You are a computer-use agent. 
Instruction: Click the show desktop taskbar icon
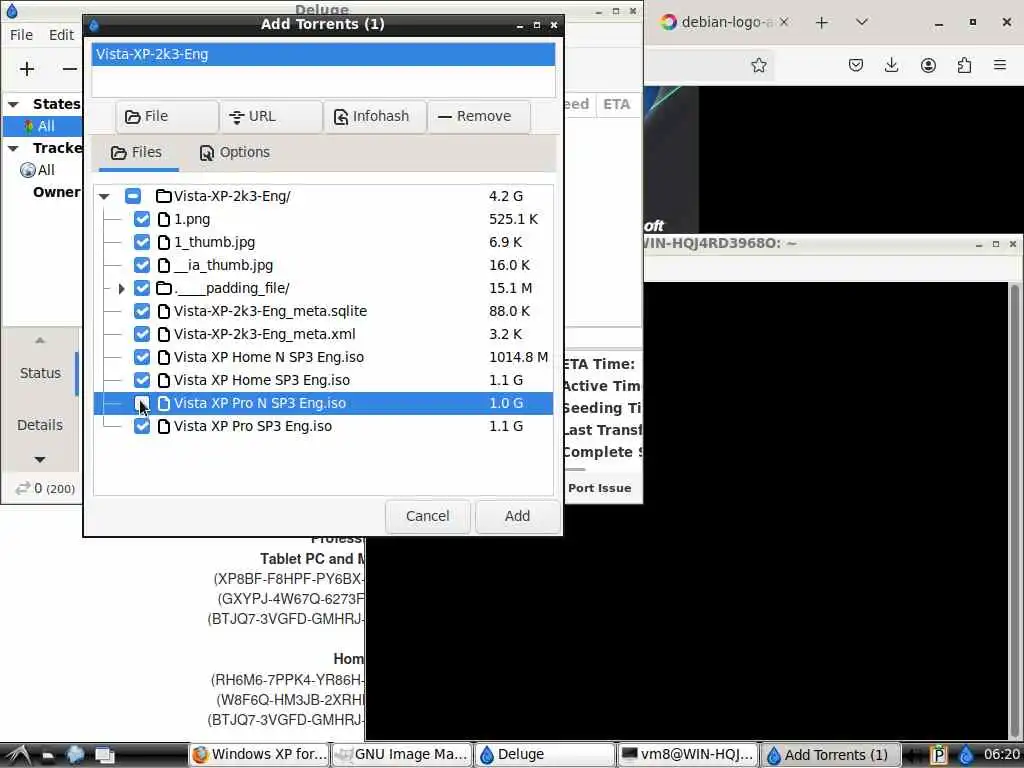click(104, 755)
